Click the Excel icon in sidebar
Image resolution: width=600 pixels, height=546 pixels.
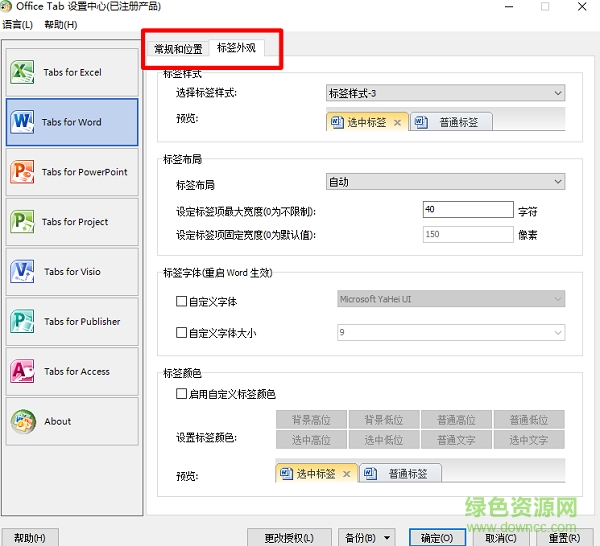22,72
